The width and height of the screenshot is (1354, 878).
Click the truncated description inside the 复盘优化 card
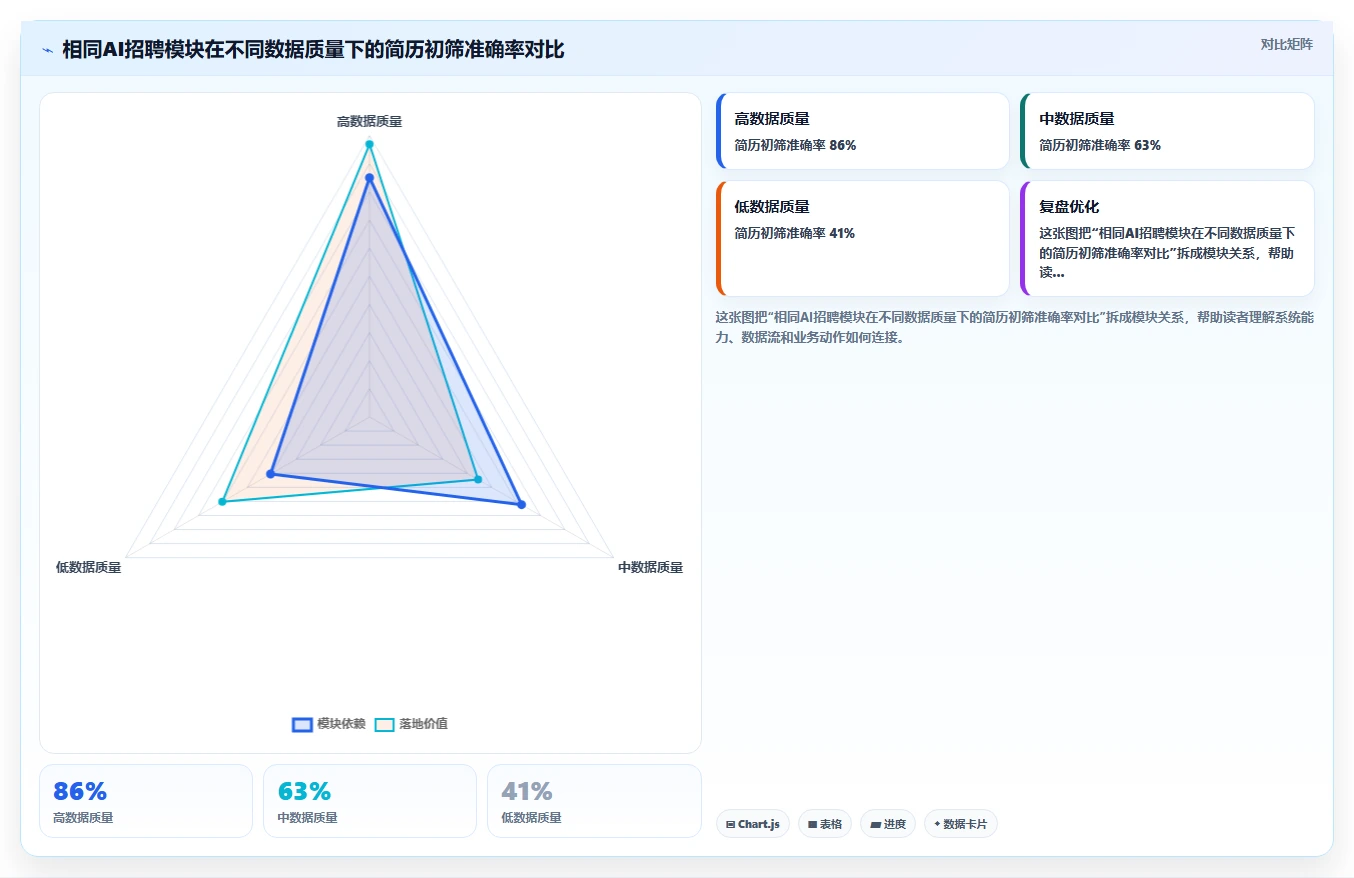point(1167,252)
